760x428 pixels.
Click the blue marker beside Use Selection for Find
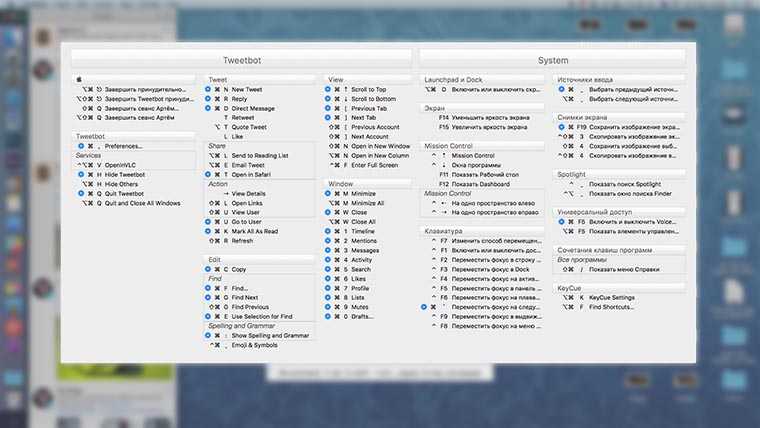click(x=207, y=316)
